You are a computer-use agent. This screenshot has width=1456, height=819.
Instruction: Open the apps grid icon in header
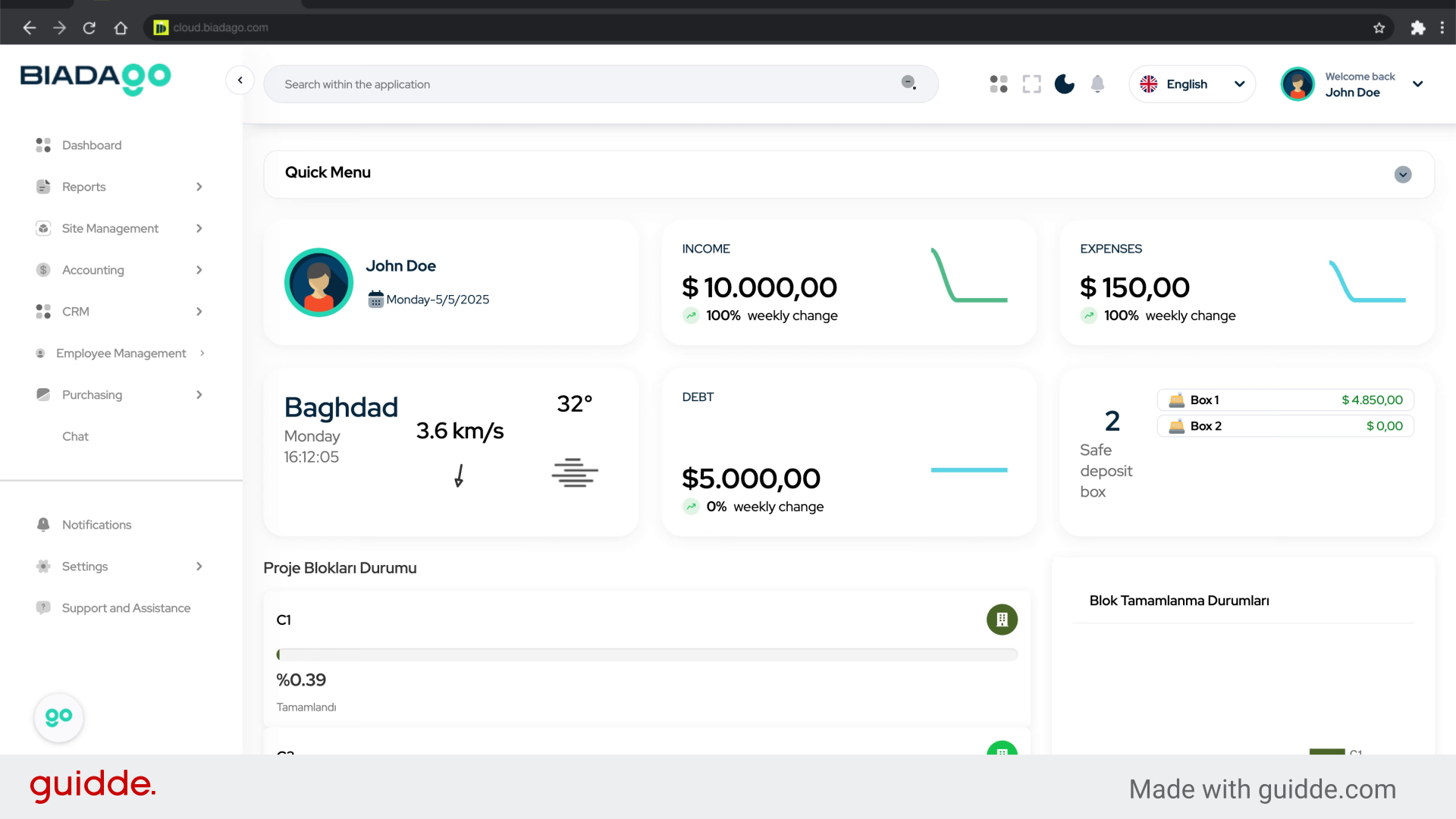coord(999,84)
